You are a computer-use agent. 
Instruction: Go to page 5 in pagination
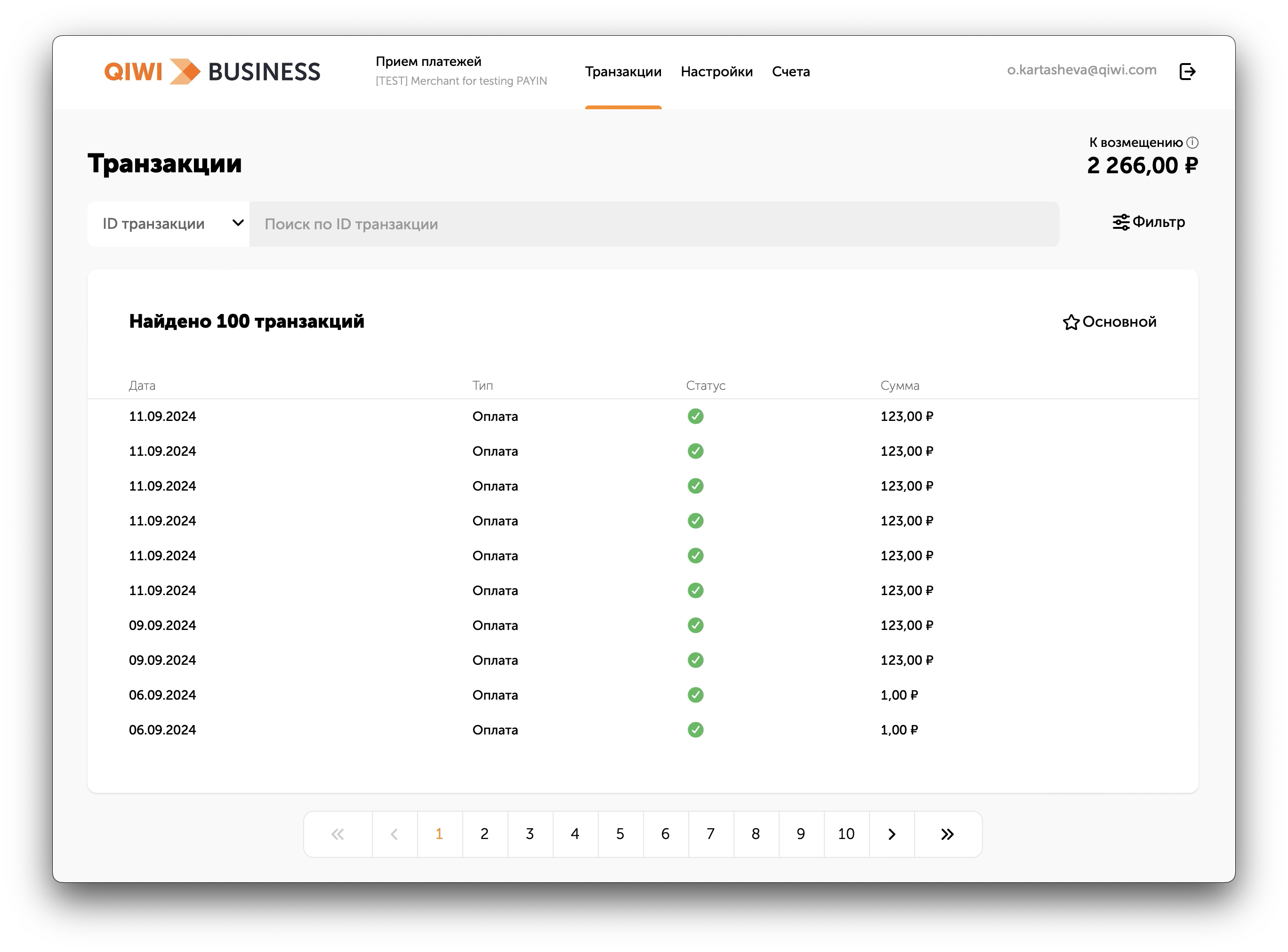[620, 834]
